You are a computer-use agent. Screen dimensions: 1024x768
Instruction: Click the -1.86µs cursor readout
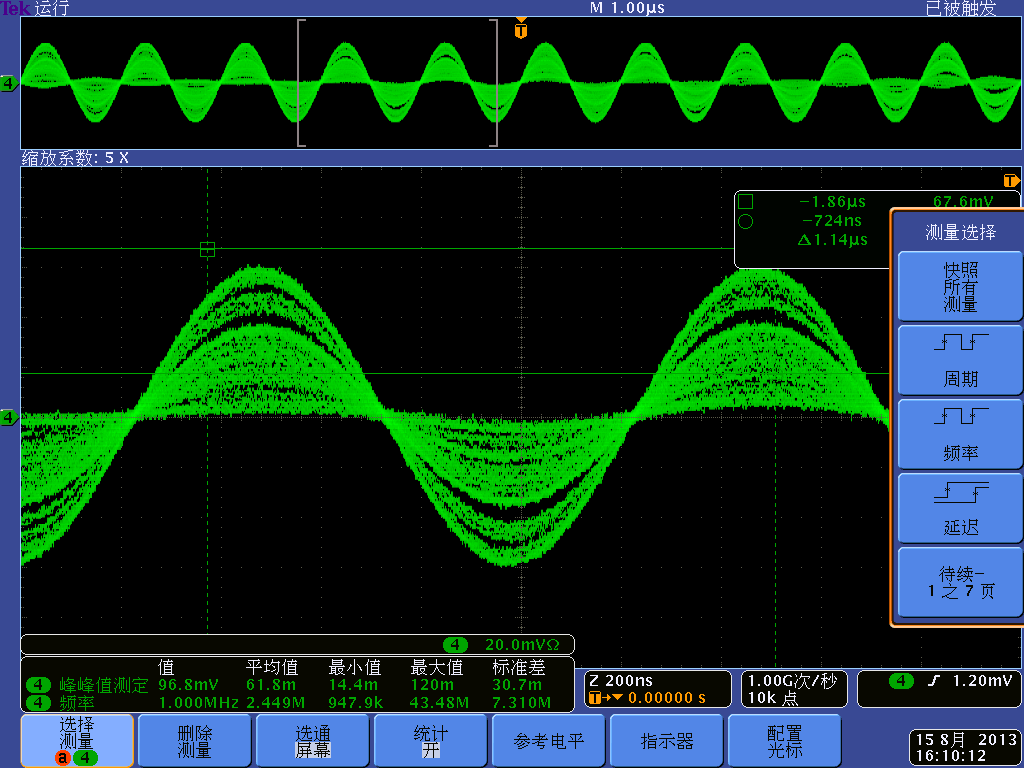pyautogui.click(x=833, y=201)
